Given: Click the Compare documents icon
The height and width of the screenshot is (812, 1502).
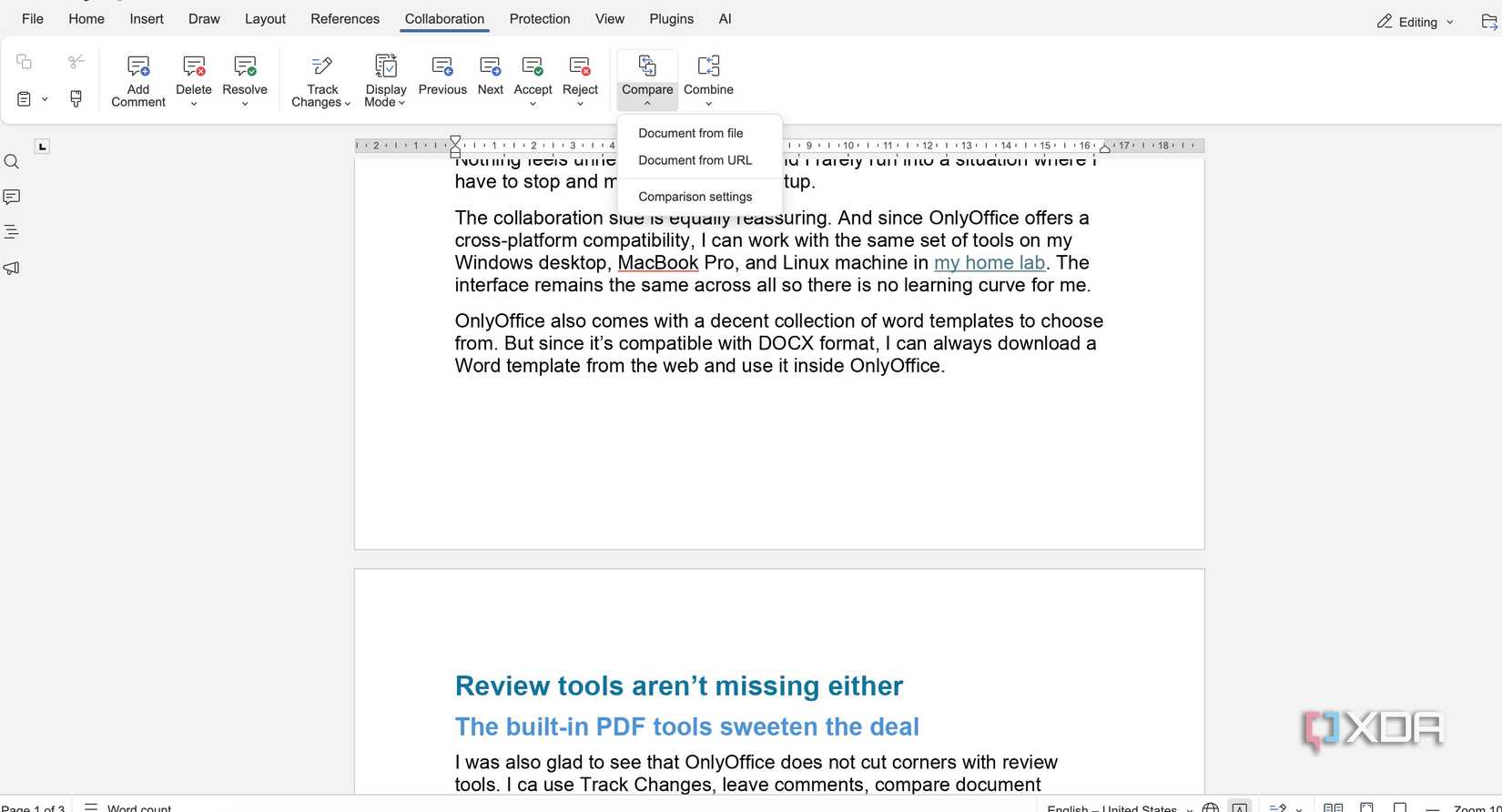Looking at the screenshot, I should (647, 66).
